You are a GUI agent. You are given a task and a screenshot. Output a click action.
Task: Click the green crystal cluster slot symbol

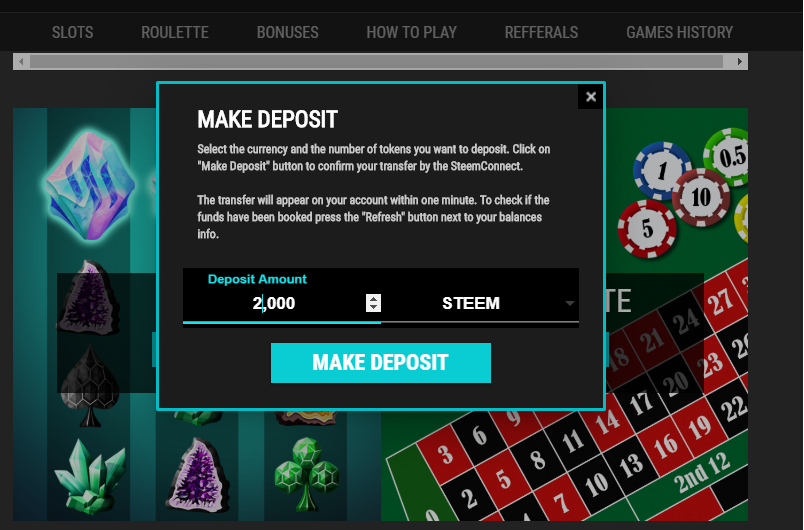tap(90, 477)
